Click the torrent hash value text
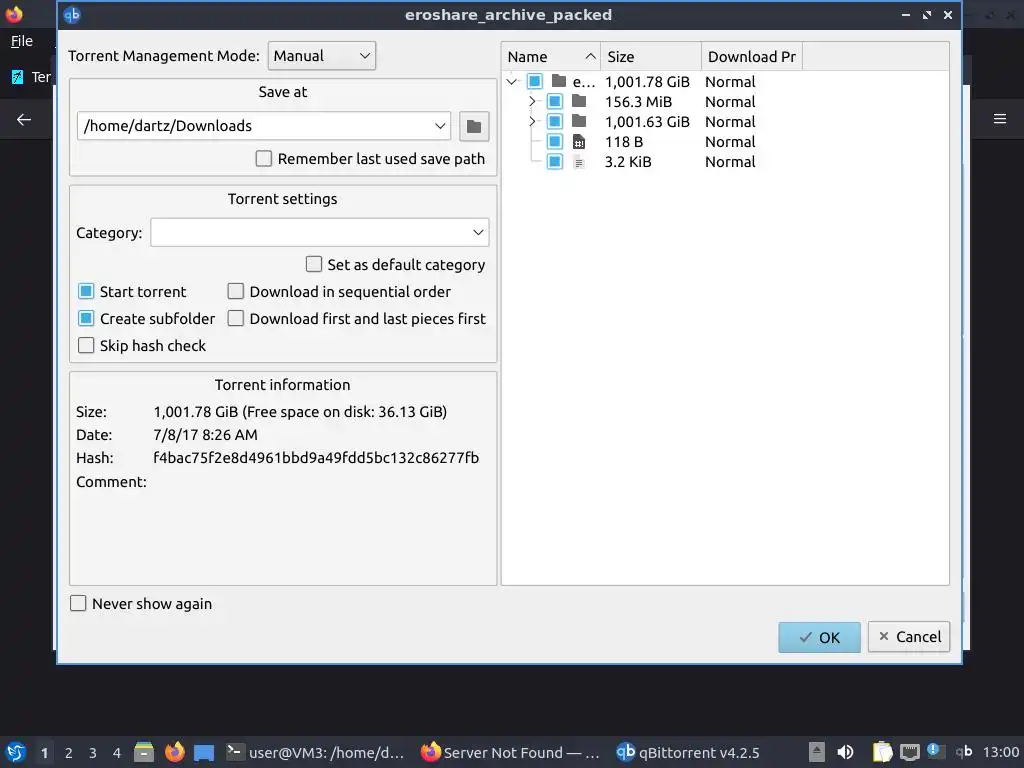 coord(316,458)
